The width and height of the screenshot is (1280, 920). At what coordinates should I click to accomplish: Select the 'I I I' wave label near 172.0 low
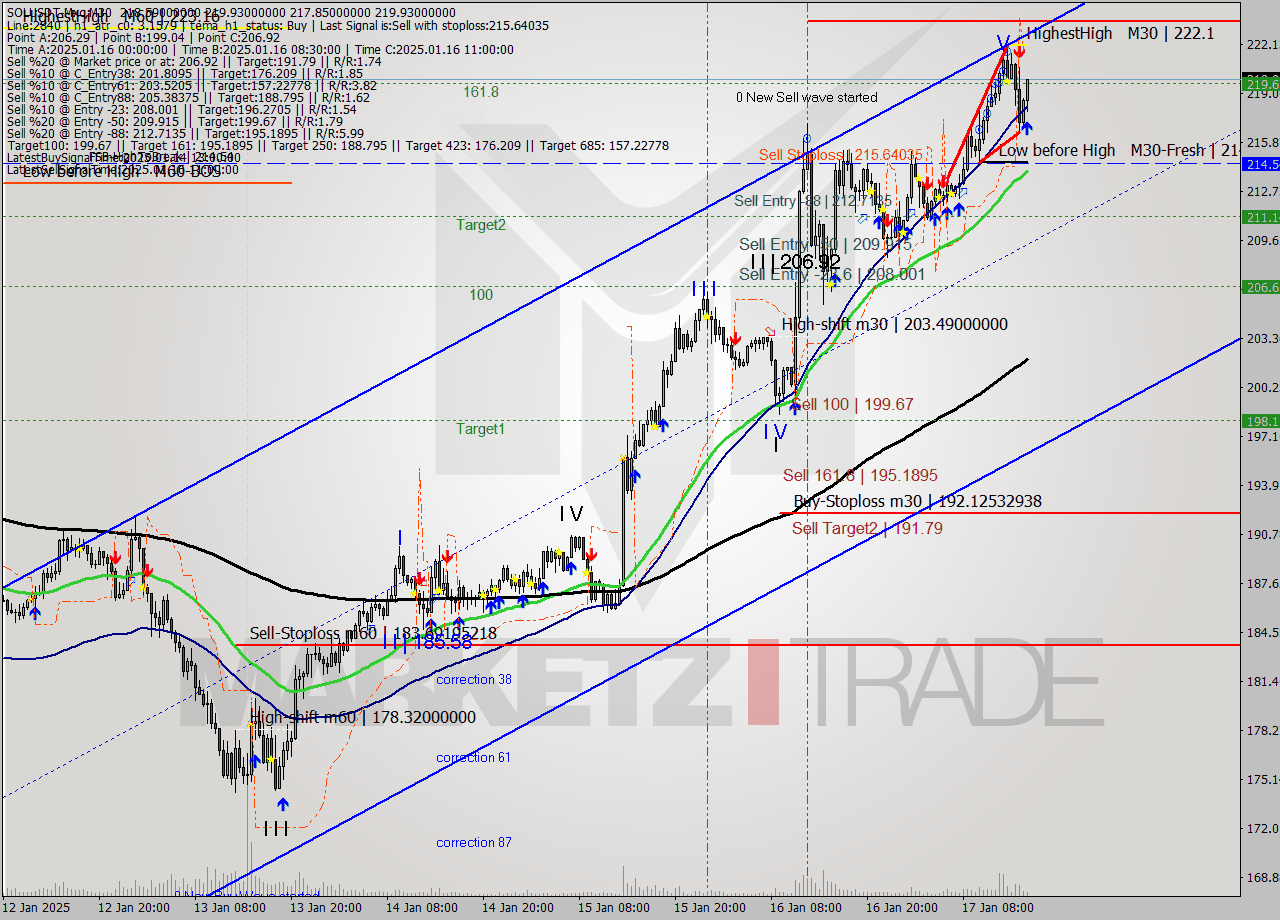[276, 829]
